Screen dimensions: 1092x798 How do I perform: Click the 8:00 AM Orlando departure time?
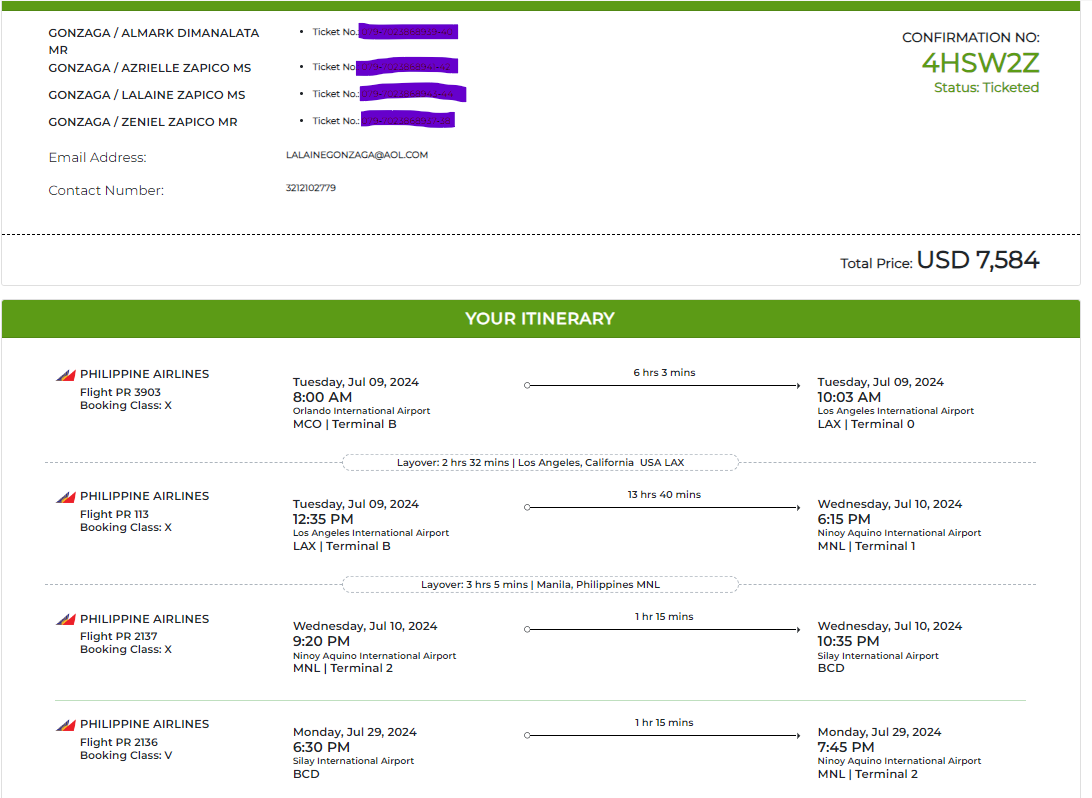pos(322,397)
